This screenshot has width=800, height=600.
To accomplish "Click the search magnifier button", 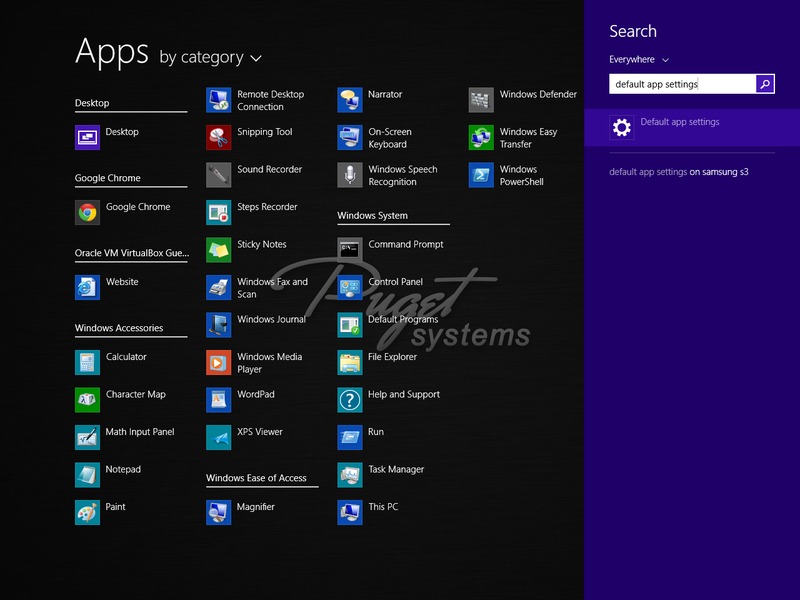I will point(765,84).
